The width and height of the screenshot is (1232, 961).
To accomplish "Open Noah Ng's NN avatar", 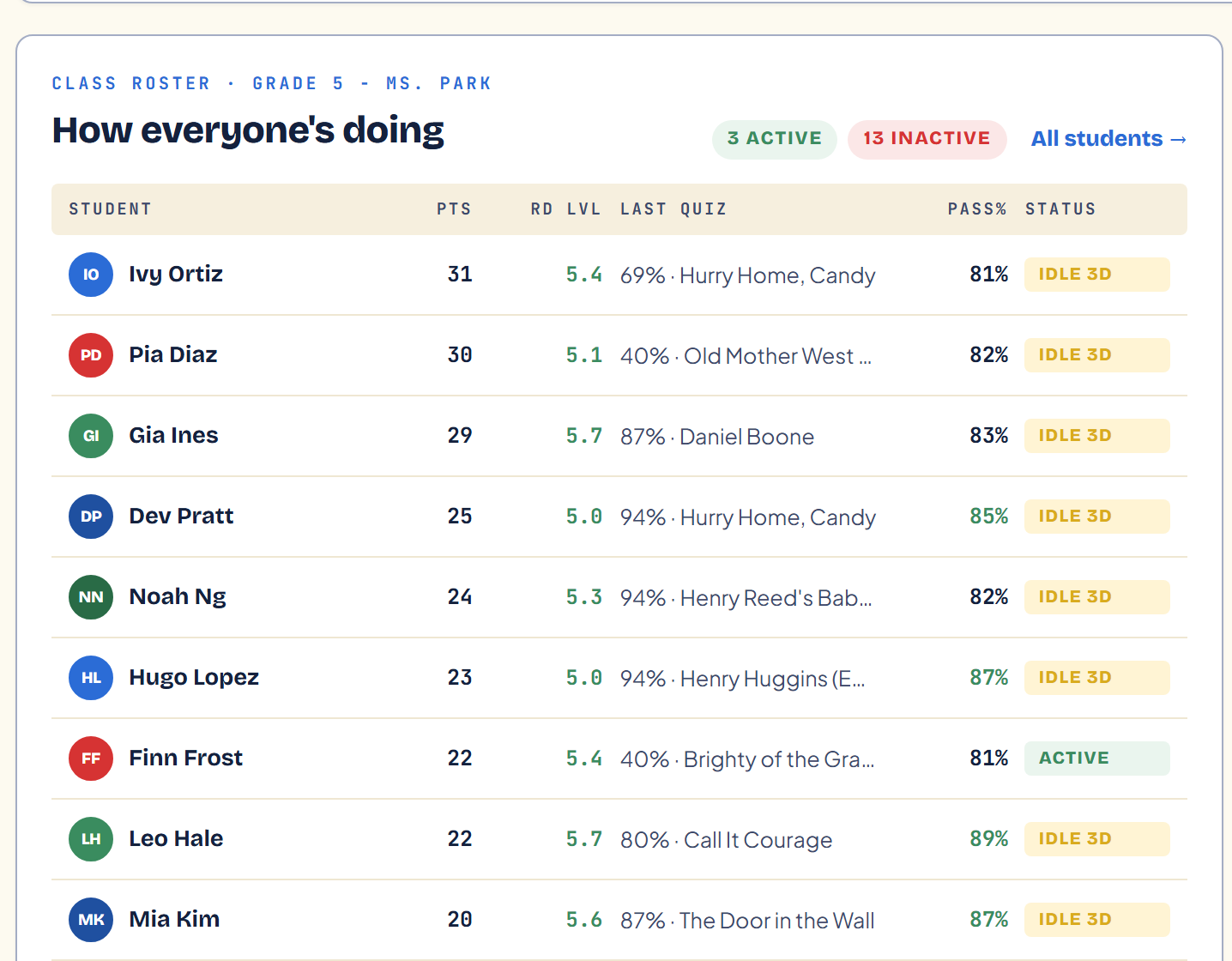I will pos(91,597).
